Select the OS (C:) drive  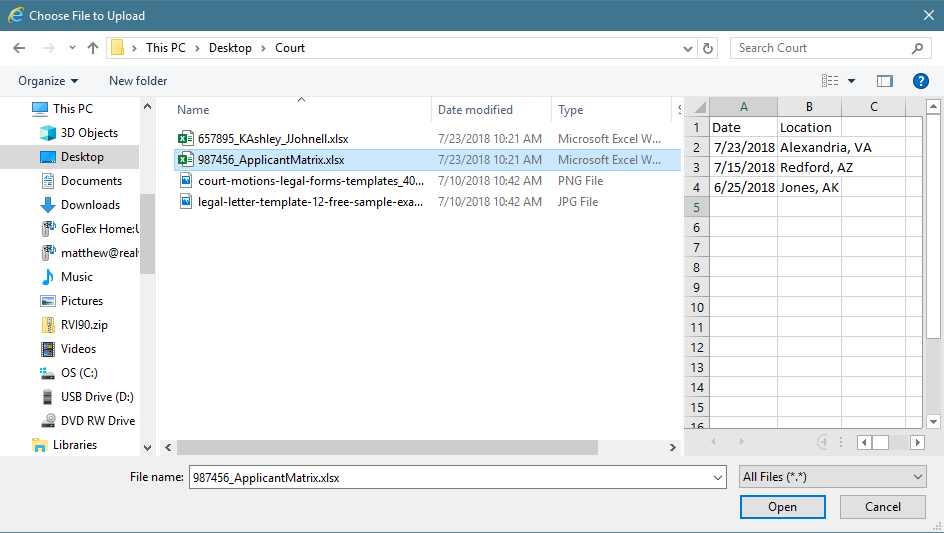pos(79,373)
